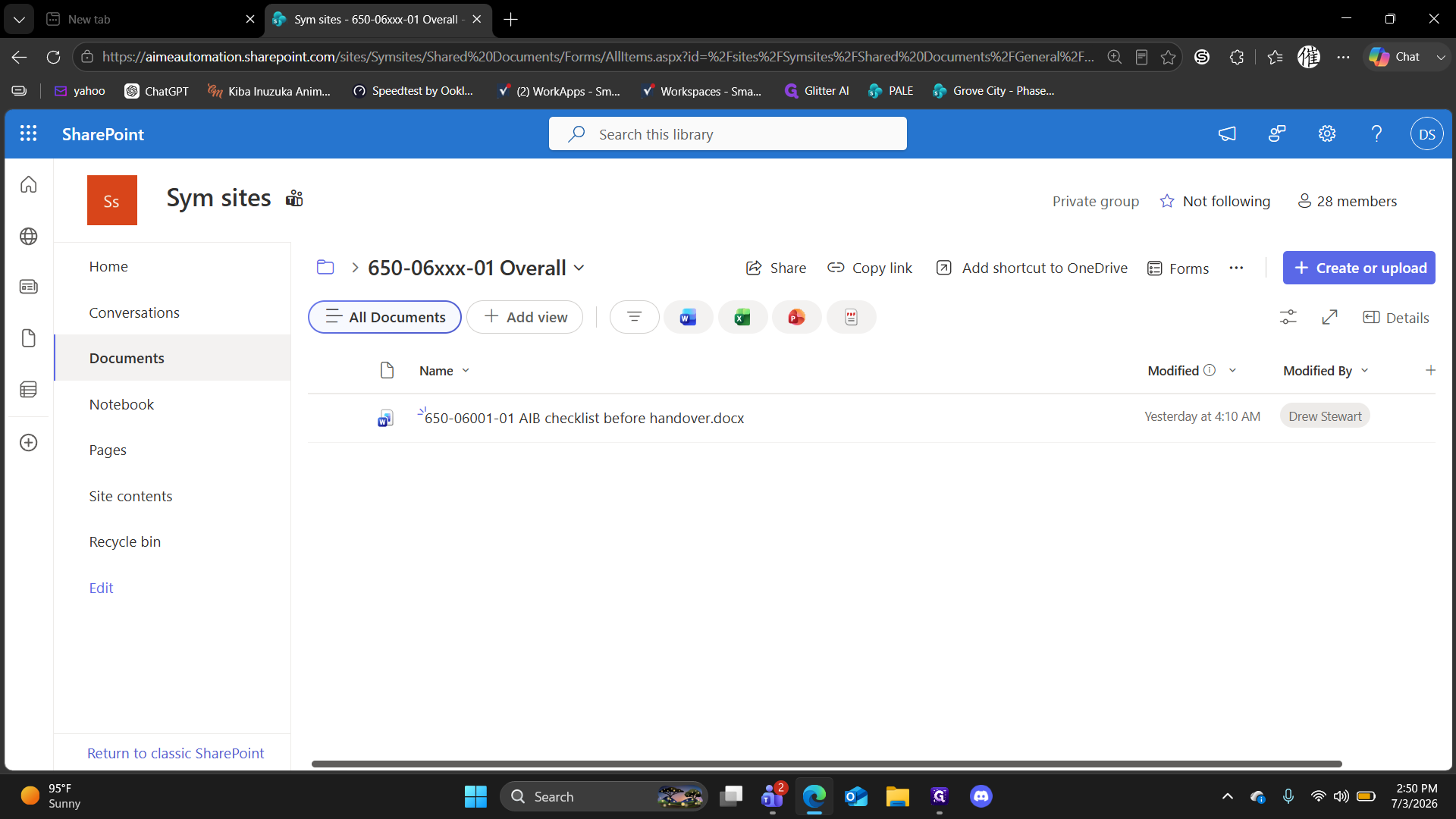The width and height of the screenshot is (1456, 819).
Task: Click Add view button
Action: (x=525, y=317)
